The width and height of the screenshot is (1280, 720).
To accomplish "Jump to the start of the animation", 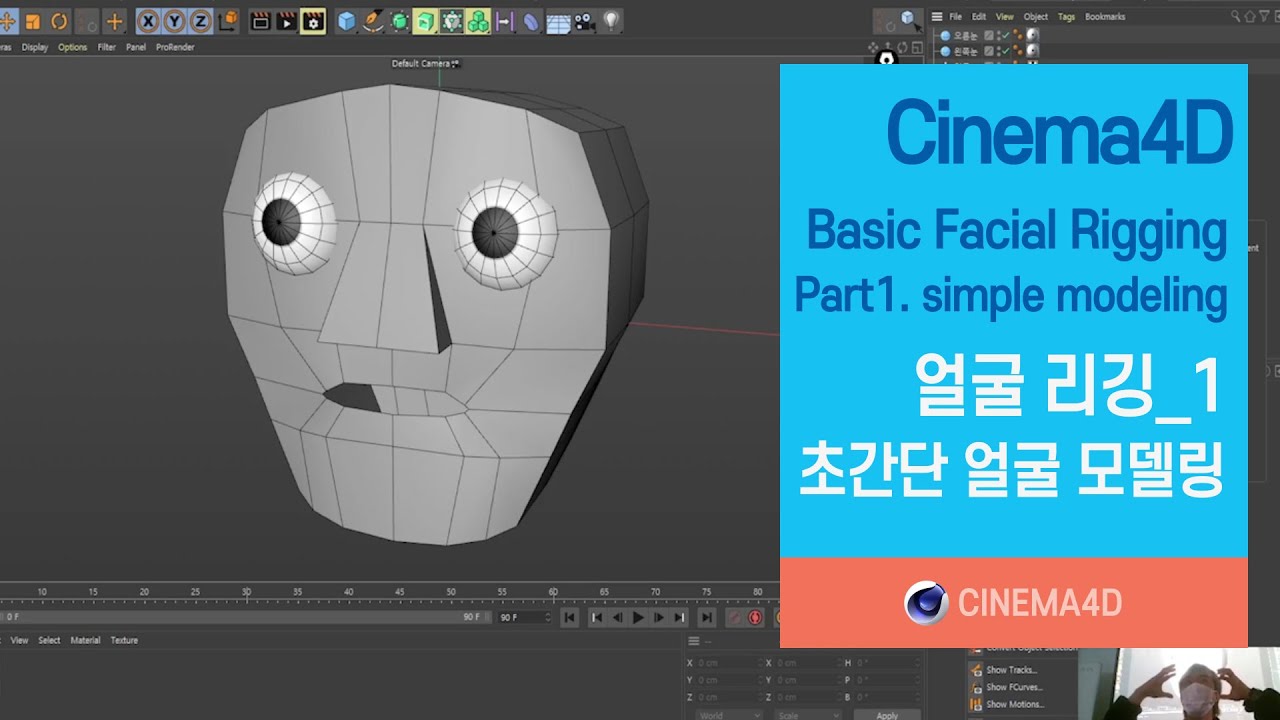I will click(570, 618).
